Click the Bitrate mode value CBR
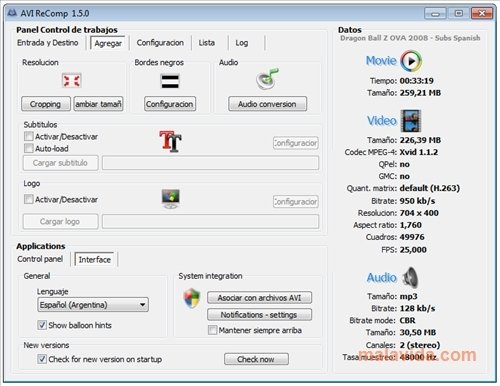The image size is (500, 386). pyautogui.click(x=407, y=320)
